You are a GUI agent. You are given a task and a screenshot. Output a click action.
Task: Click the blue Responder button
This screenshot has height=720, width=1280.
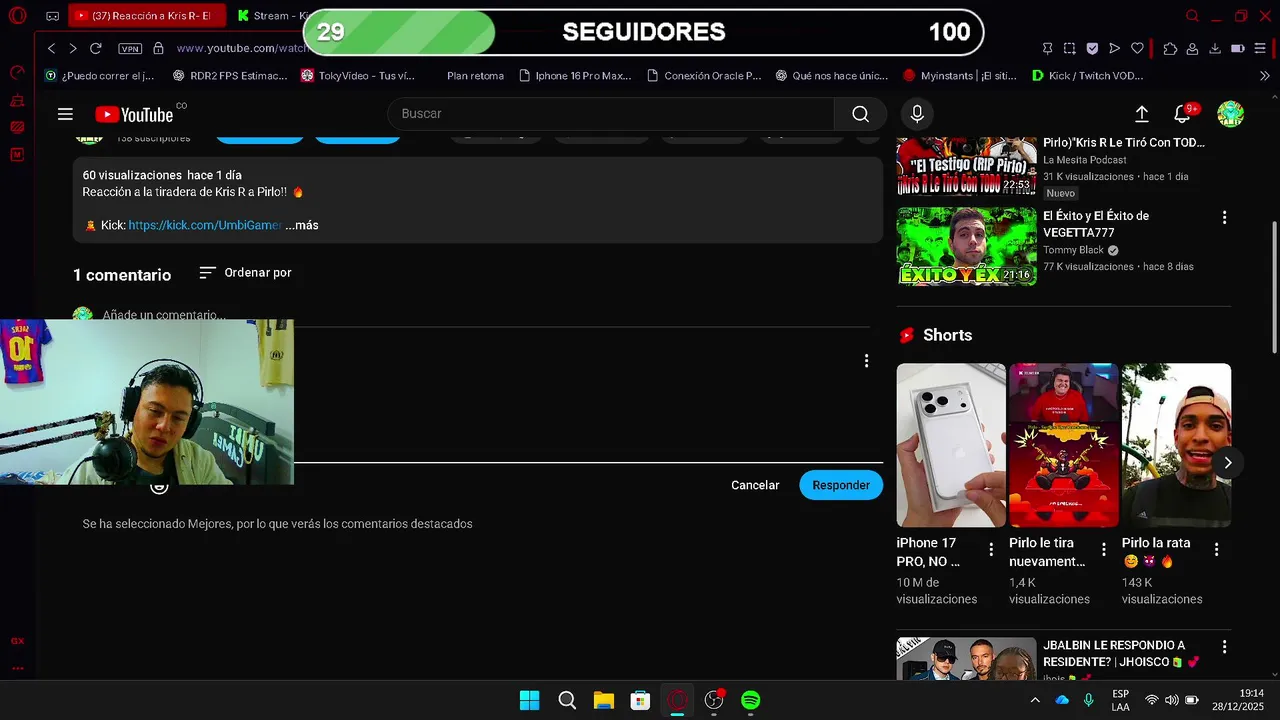tap(841, 485)
